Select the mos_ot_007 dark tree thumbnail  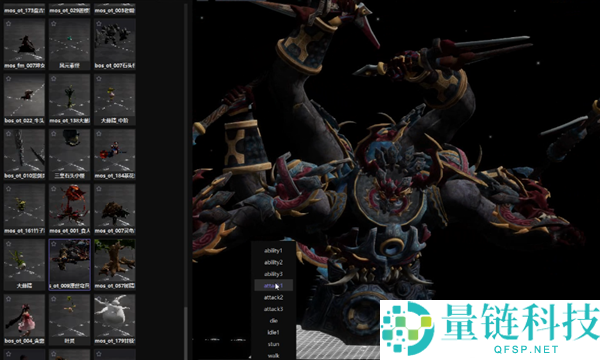coord(115,209)
